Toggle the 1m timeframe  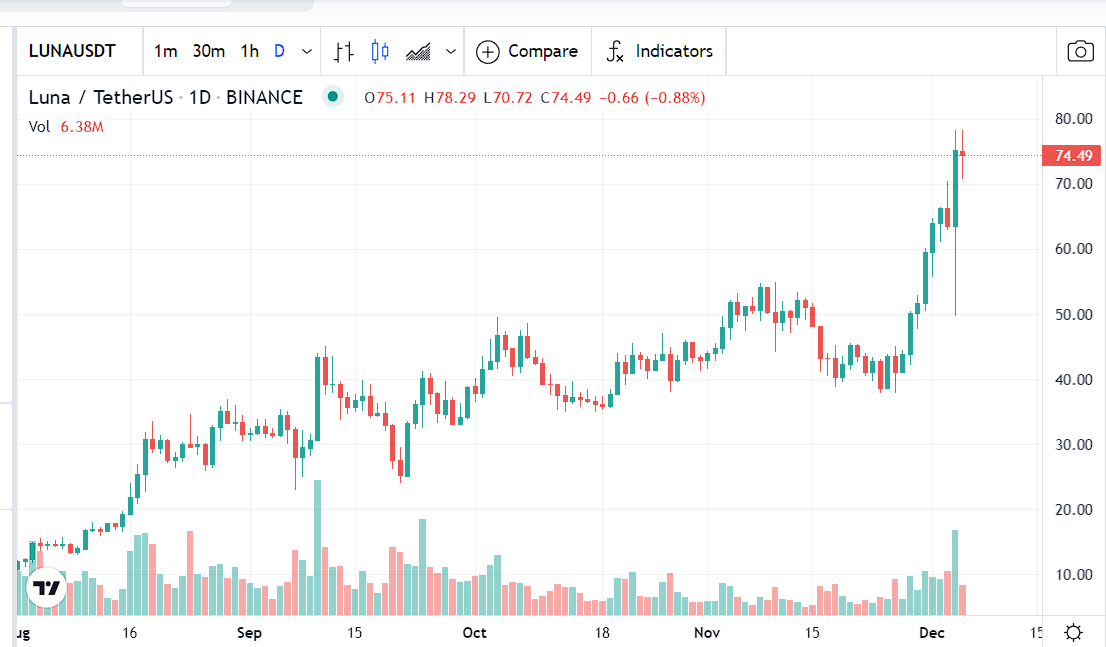click(166, 50)
